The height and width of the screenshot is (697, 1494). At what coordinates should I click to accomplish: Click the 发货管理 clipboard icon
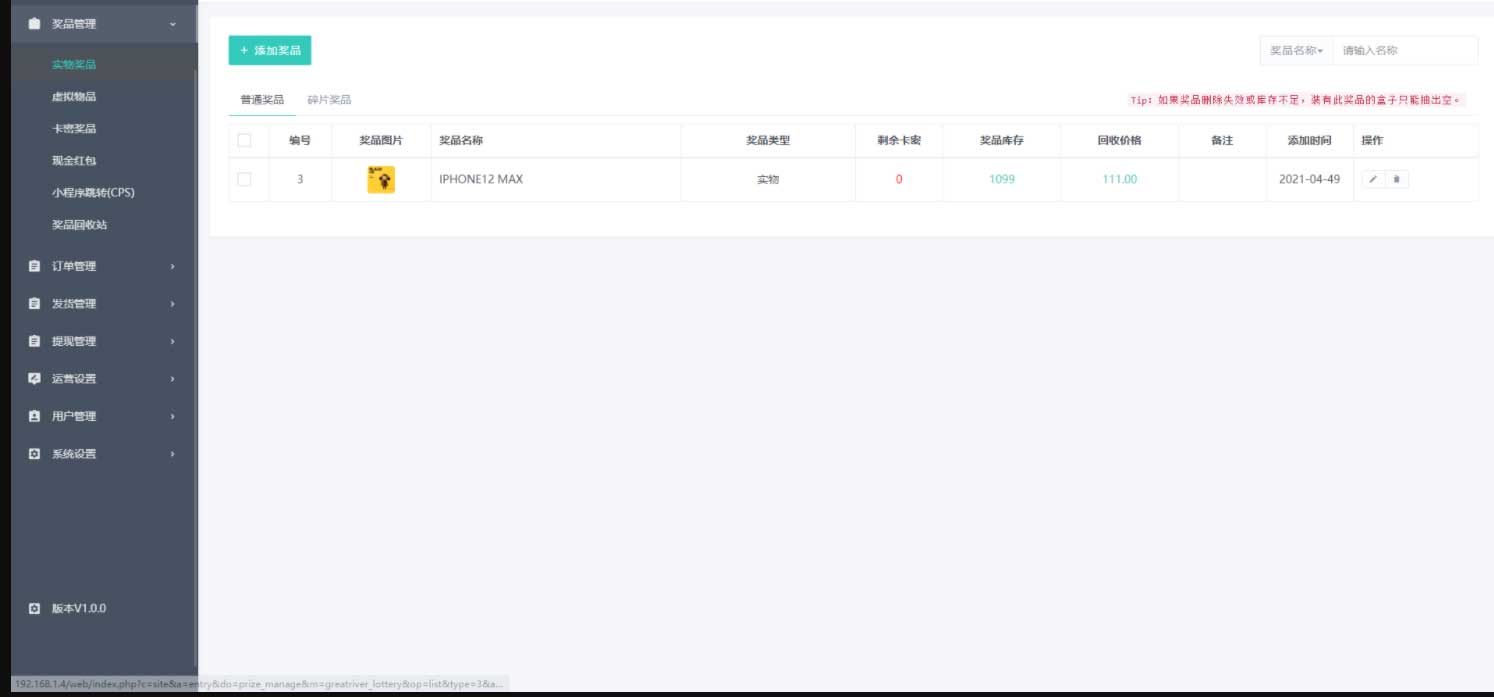[x=35, y=304]
